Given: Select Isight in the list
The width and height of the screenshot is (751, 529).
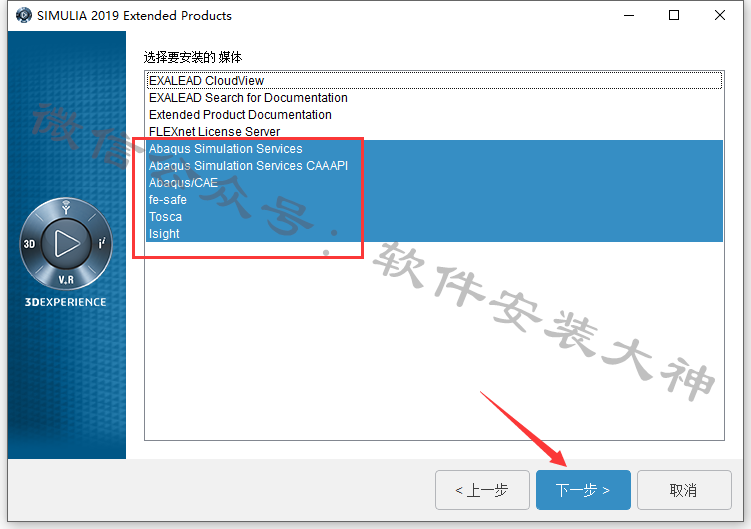Looking at the screenshot, I should point(434,234).
